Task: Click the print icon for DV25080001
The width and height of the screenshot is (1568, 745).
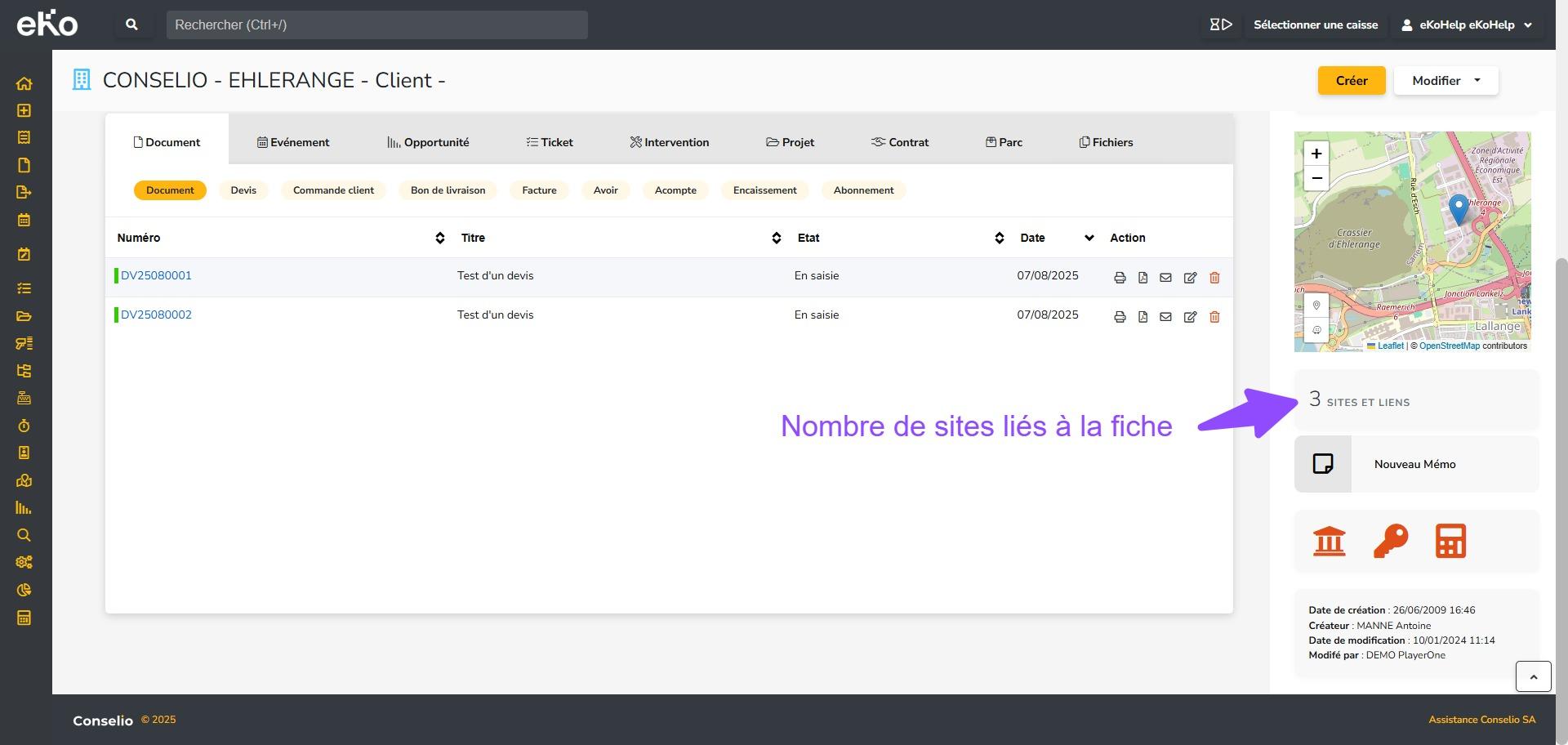Action: (x=1120, y=278)
